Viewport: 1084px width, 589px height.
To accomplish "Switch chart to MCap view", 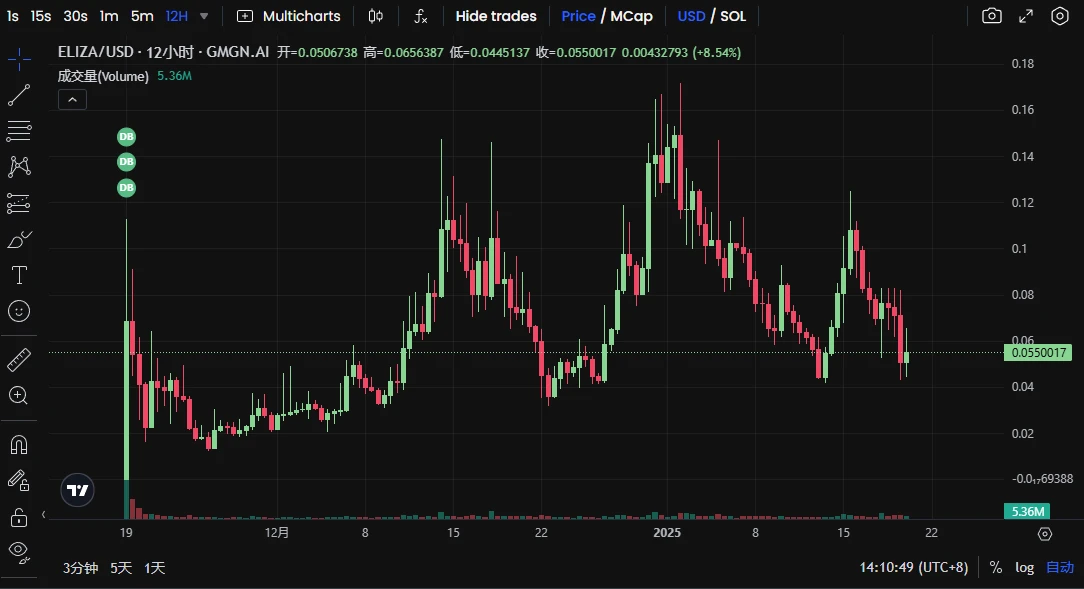I will click(631, 16).
